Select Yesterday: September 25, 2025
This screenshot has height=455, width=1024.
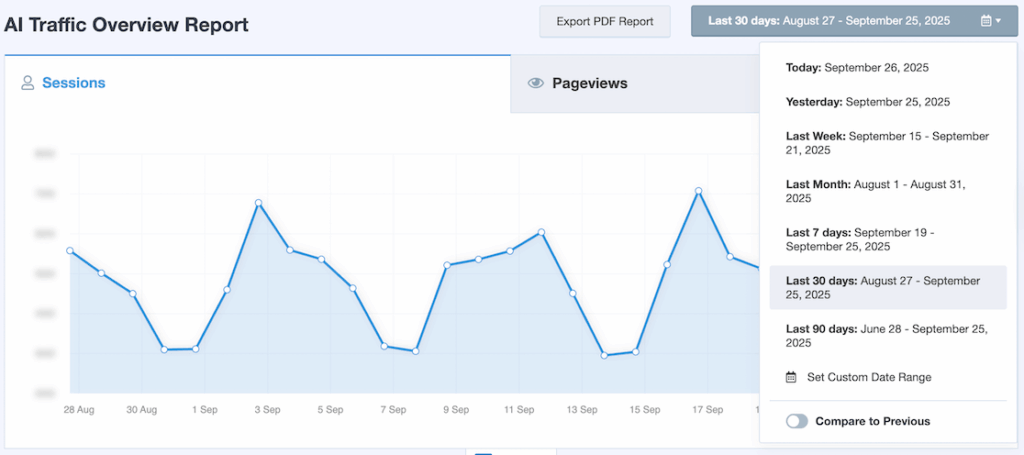(867, 102)
